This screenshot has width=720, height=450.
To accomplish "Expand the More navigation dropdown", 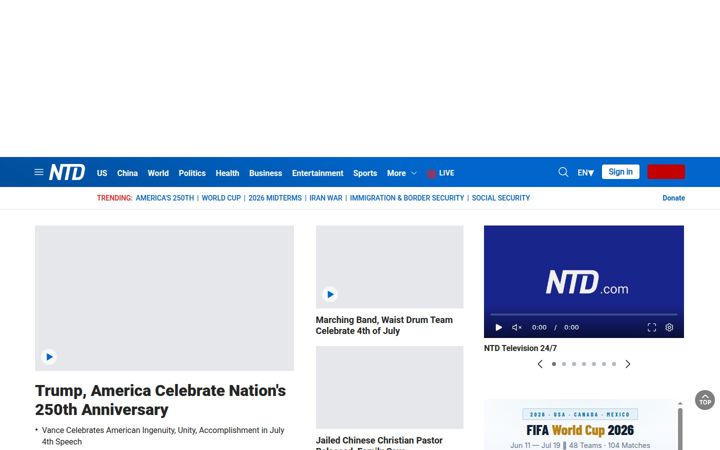I will pos(402,173).
